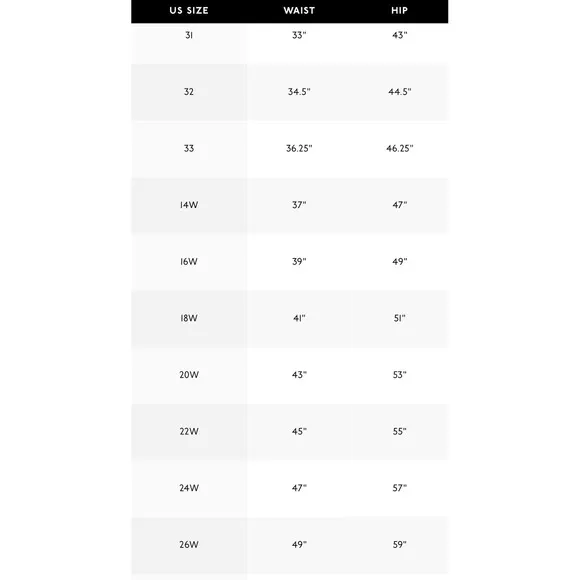Click the 16W size label
580x580 pixels.
tap(189, 262)
